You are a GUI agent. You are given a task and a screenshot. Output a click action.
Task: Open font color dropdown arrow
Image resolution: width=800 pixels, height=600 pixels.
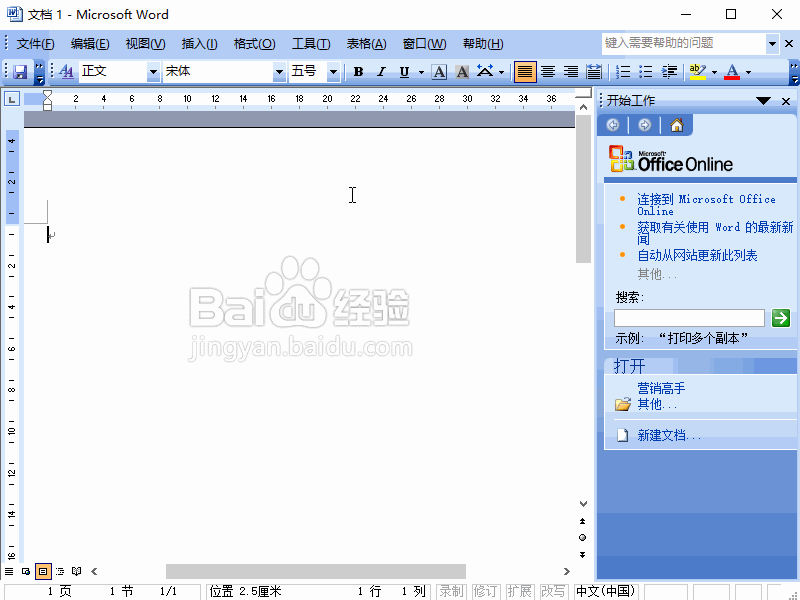pos(748,72)
